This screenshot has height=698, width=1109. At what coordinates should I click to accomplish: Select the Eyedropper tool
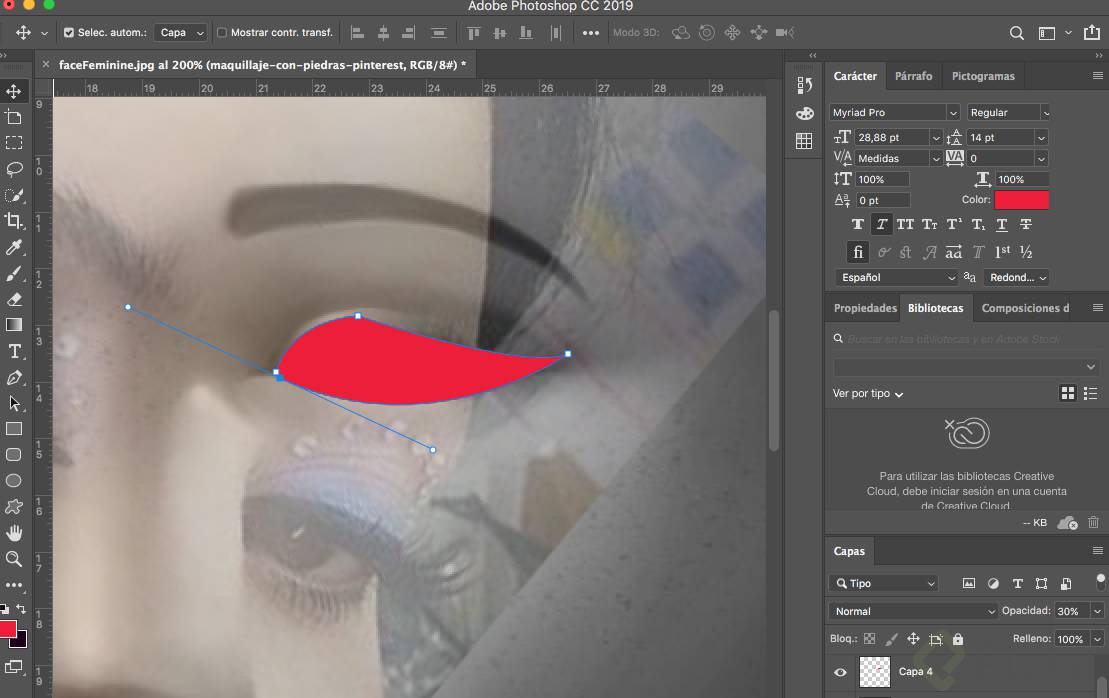pos(14,247)
